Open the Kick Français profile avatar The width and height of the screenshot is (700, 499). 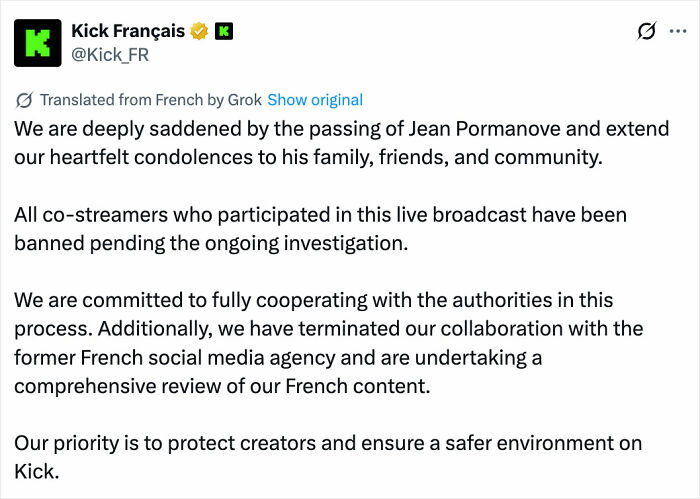point(38,43)
